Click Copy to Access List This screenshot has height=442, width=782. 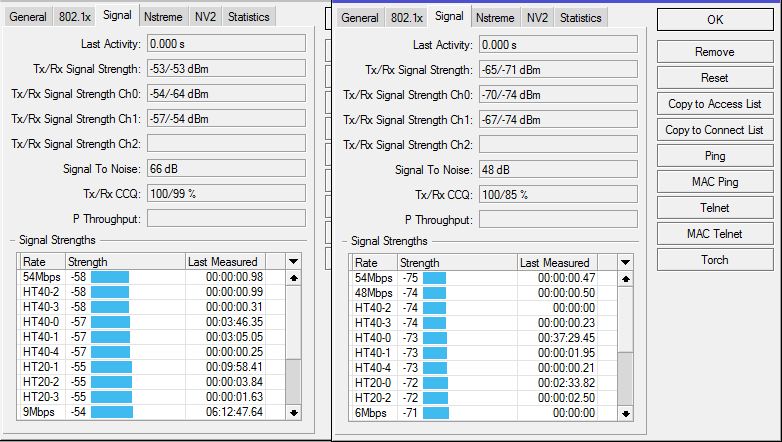[715, 104]
